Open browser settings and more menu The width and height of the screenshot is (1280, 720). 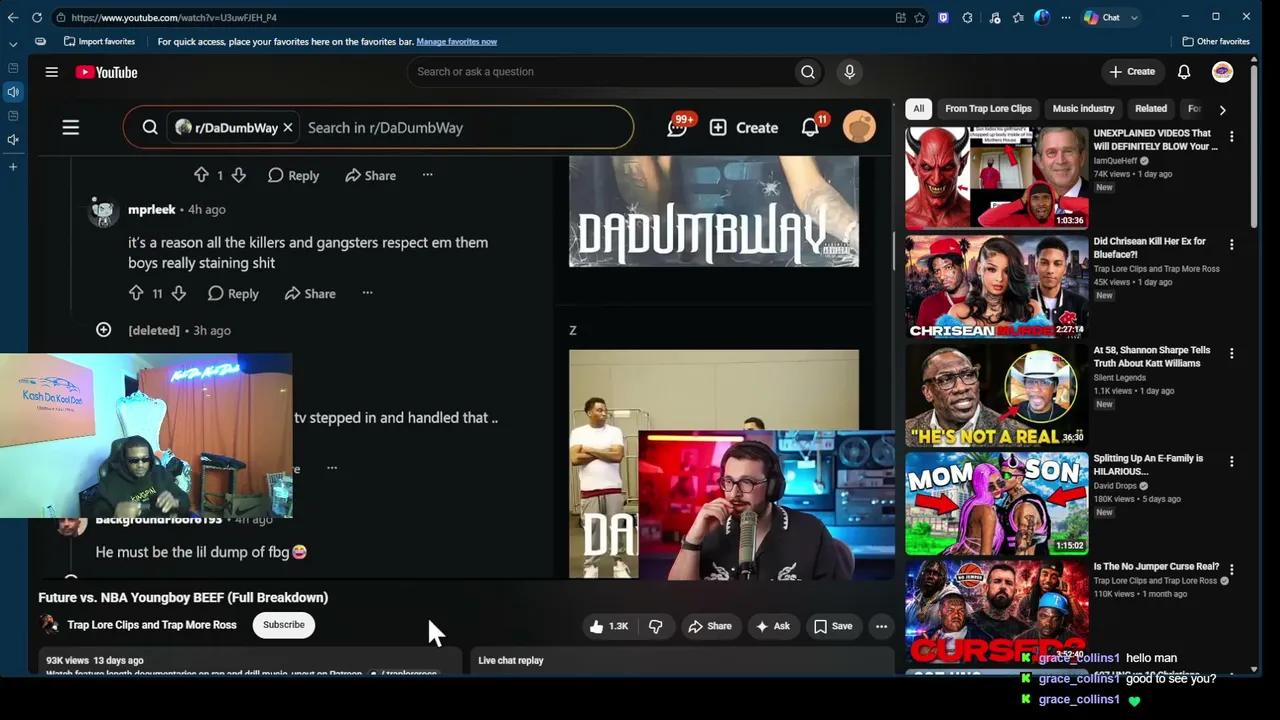point(1065,17)
